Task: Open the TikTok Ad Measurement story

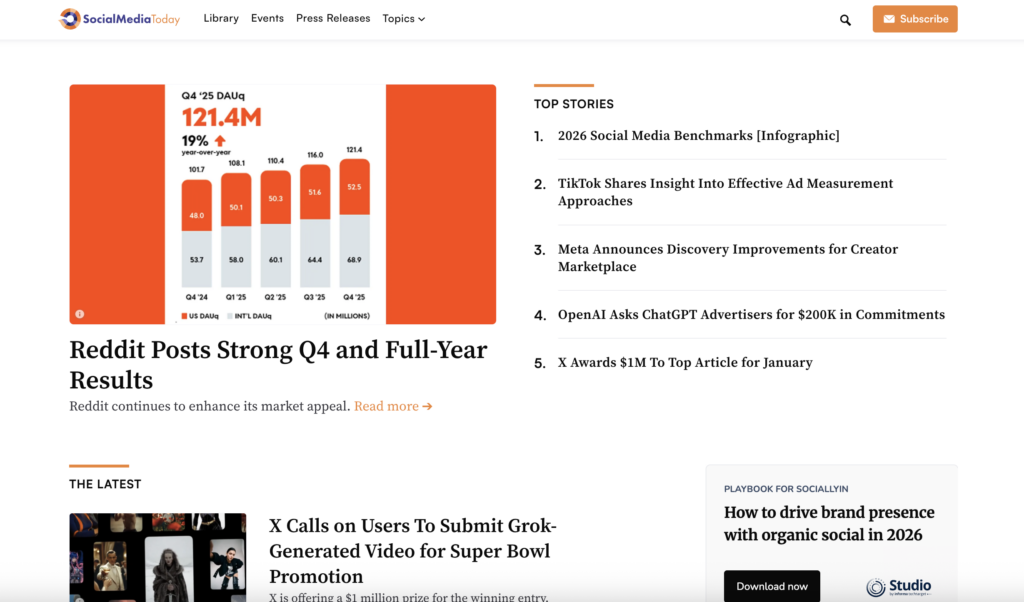Action: point(725,192)
